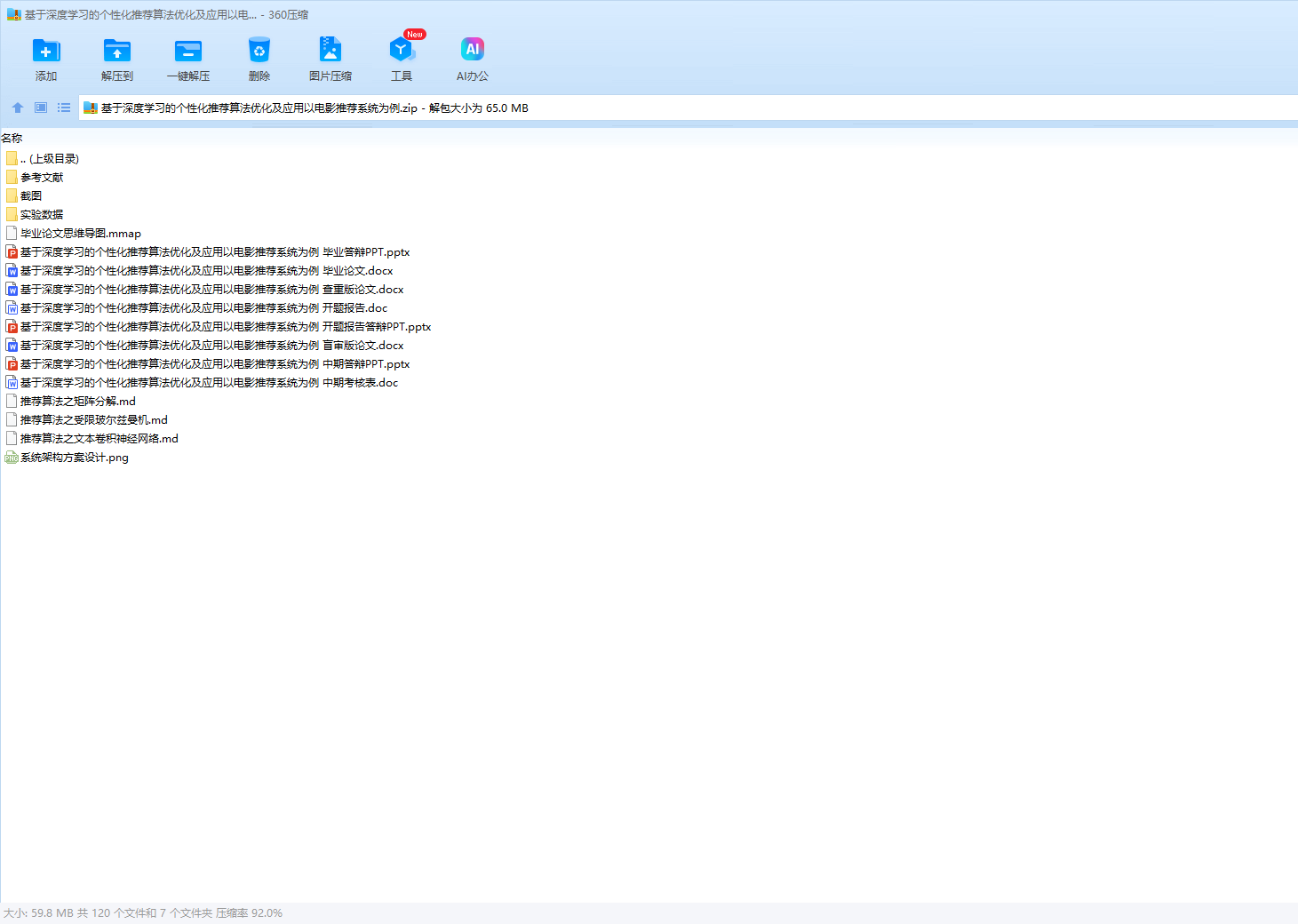Select the 实验数据 folder
Viewport: 1298px width, 924px height.
click(x=42, y=215)
